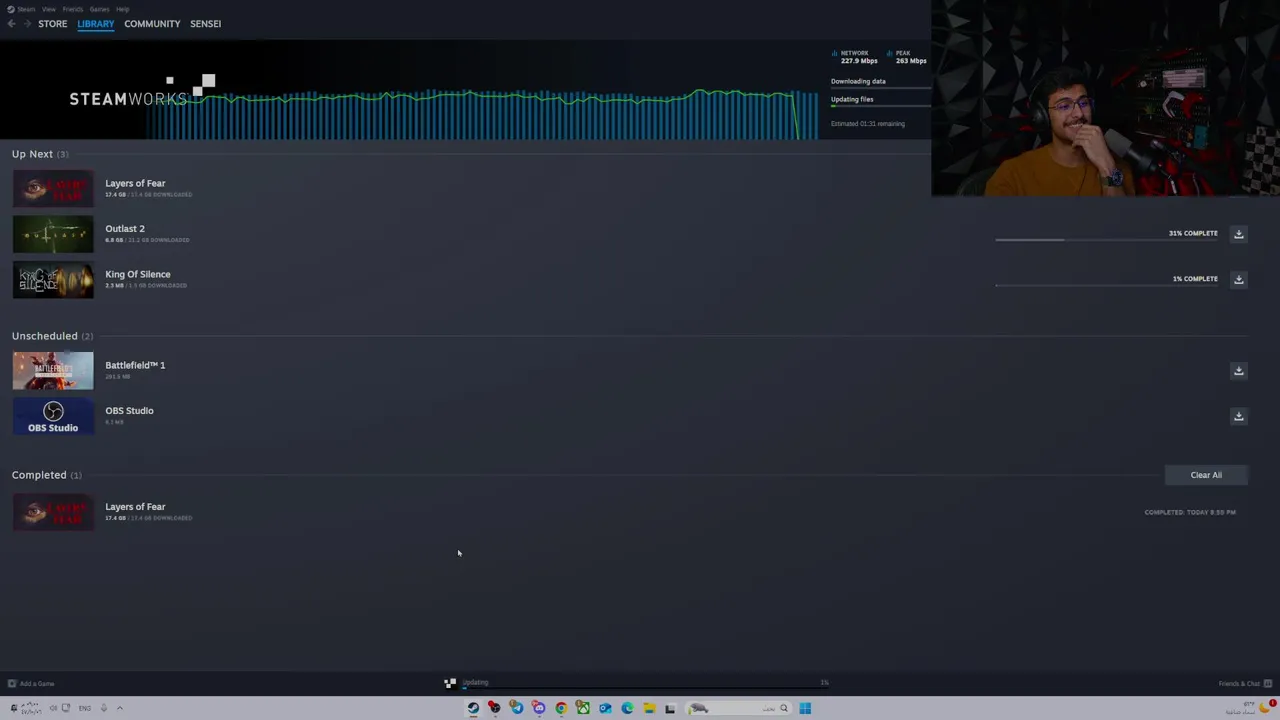Click the Updating files status text
The width and height of the screenshot is (1280, 720).
click(x=852, y=100)
